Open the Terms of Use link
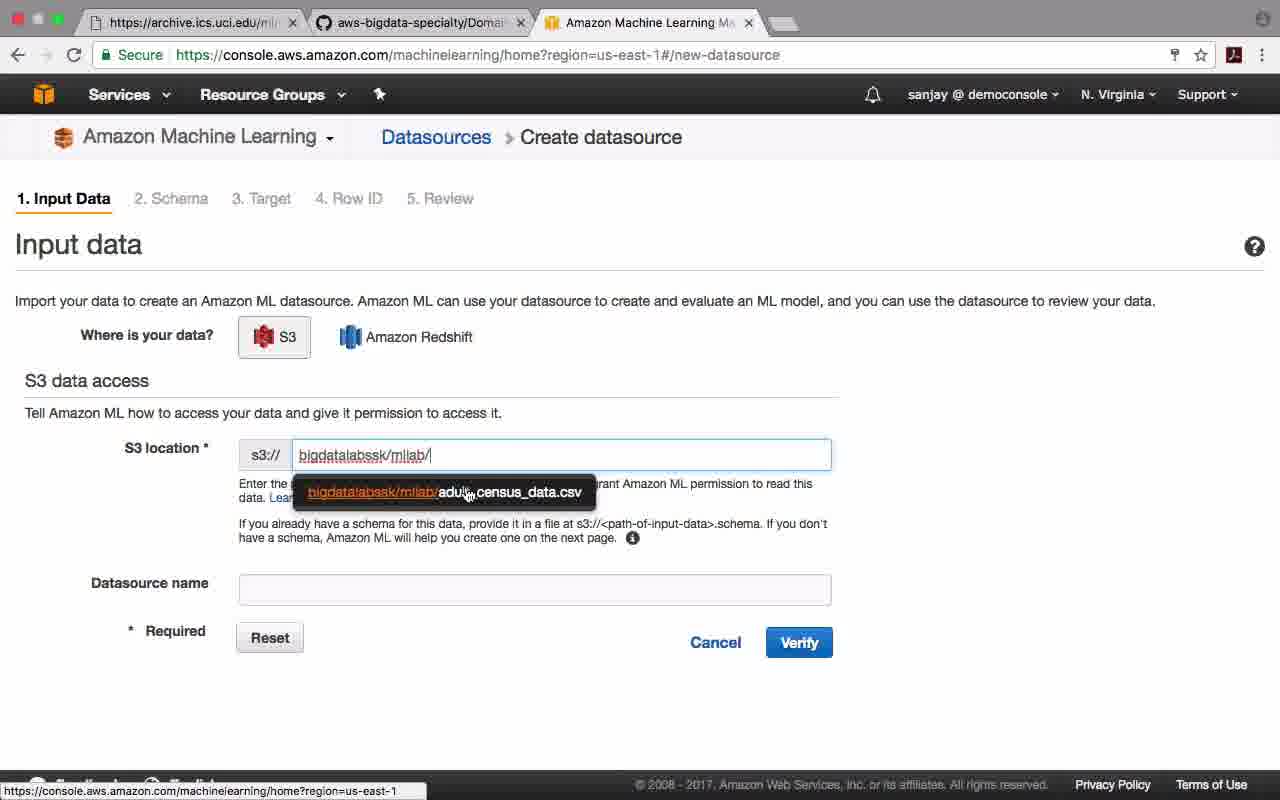This screenshot has width=1280, height=800. (1211, 785)
